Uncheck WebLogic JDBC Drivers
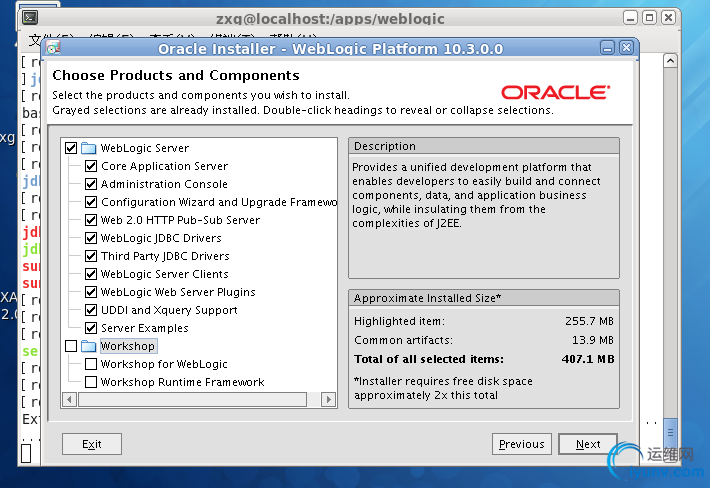This screenshot has width=710, height=488. (x=91, y=238)
